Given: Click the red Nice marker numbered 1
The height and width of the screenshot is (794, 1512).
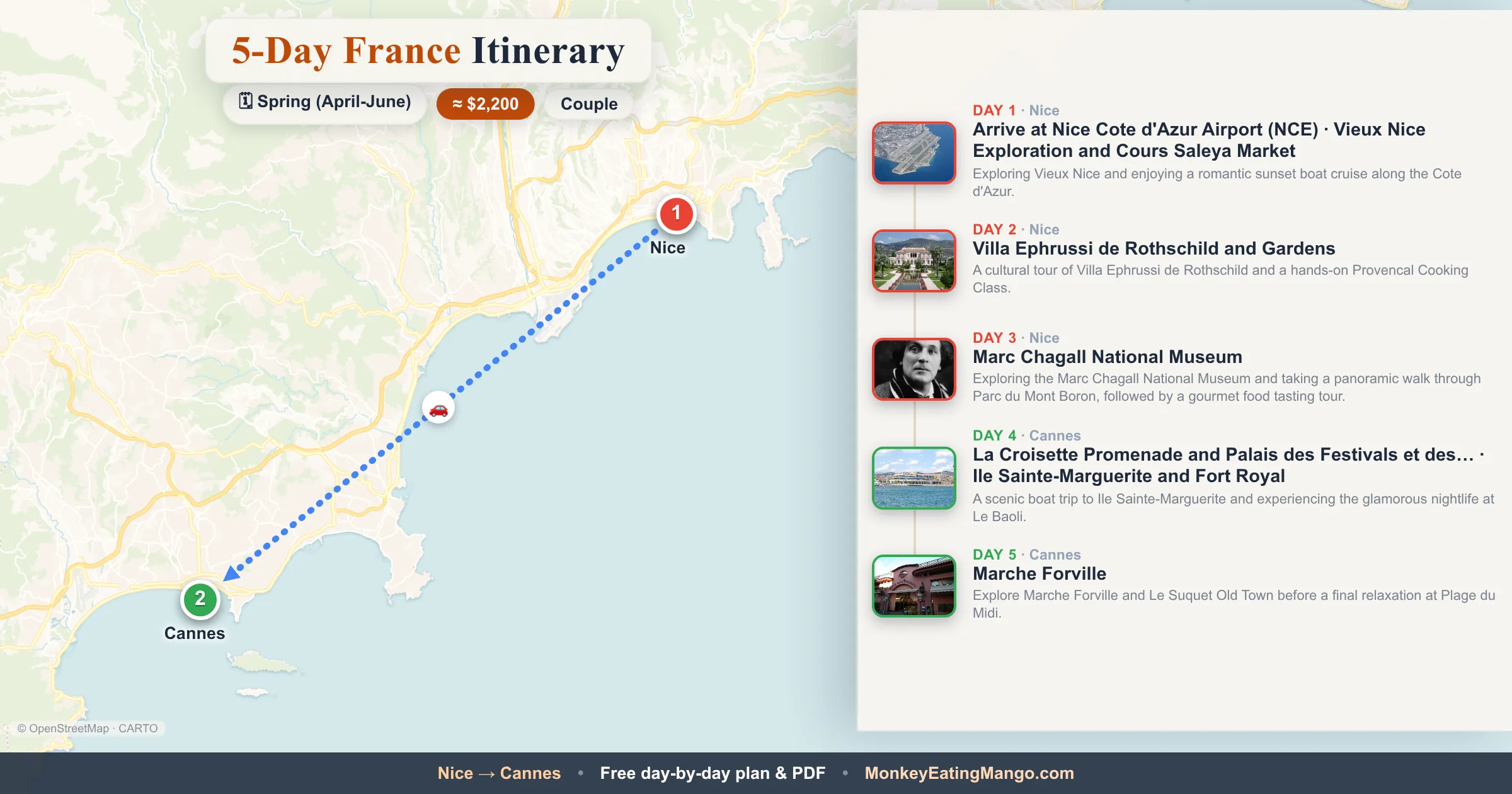Looking at the screenshot, I should 676,214.
